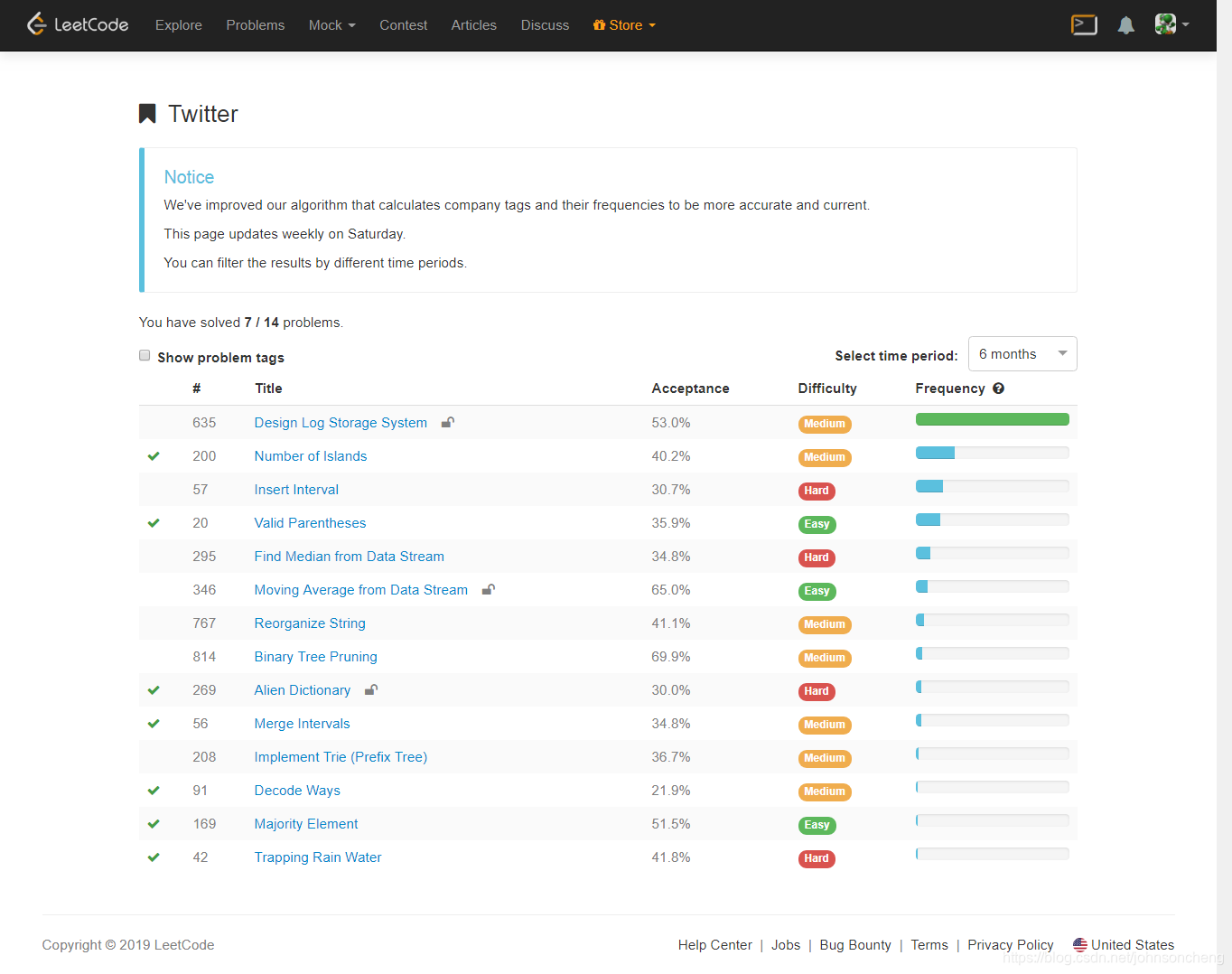Open the LeetCode logo home link
Screen dimensions: 1232x974
pos(78,24)
